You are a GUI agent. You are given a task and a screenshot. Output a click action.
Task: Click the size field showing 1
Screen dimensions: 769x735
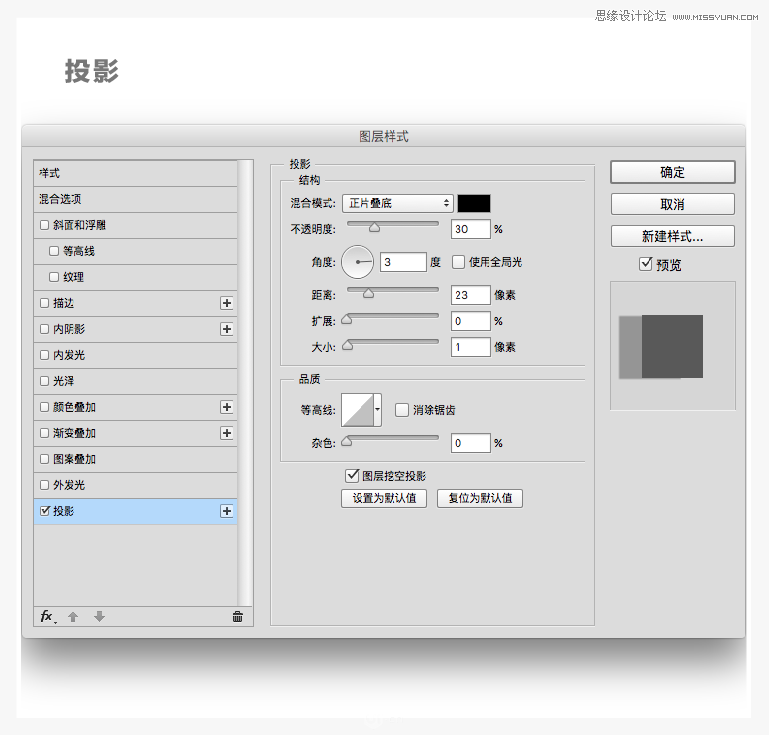coord(471,347)
